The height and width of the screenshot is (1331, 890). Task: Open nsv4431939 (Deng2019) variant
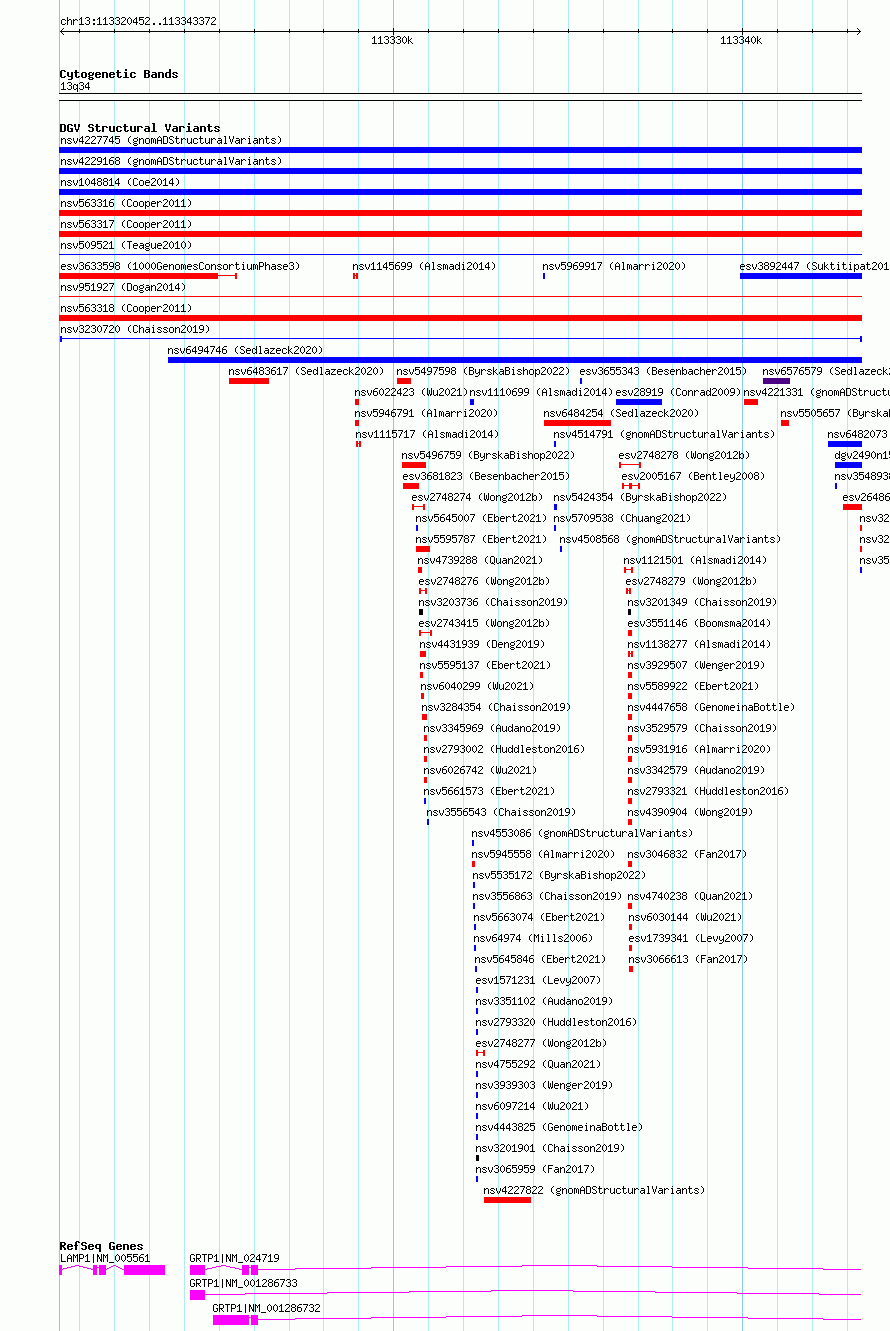483,644
